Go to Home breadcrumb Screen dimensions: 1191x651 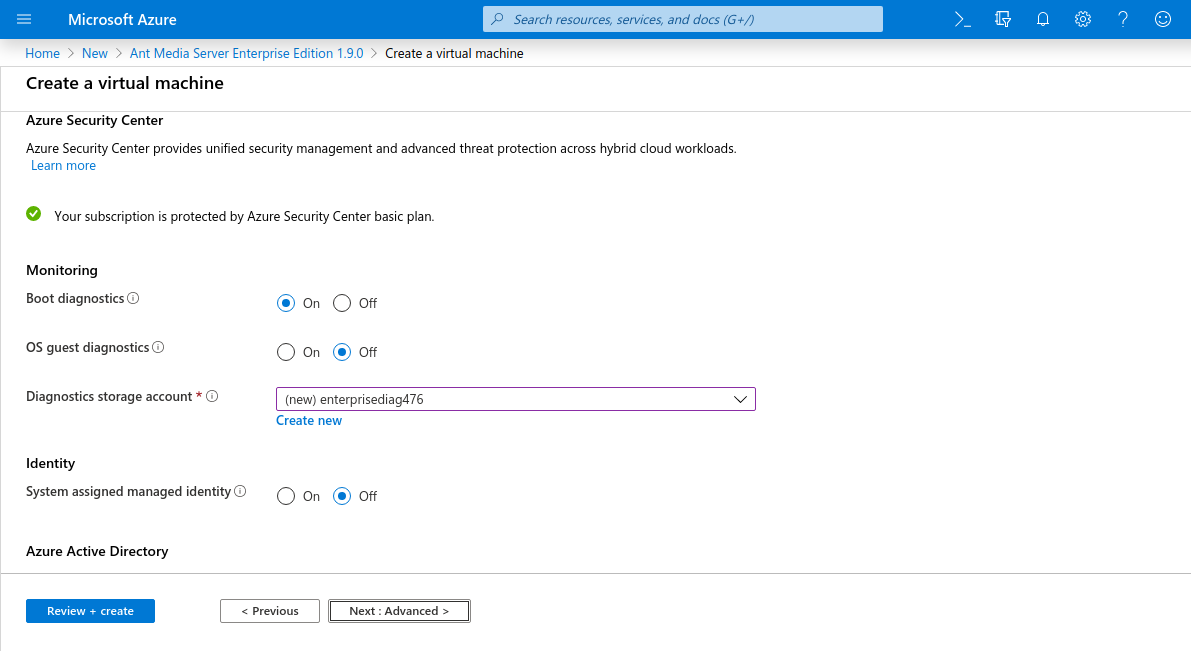coord(43,53)
